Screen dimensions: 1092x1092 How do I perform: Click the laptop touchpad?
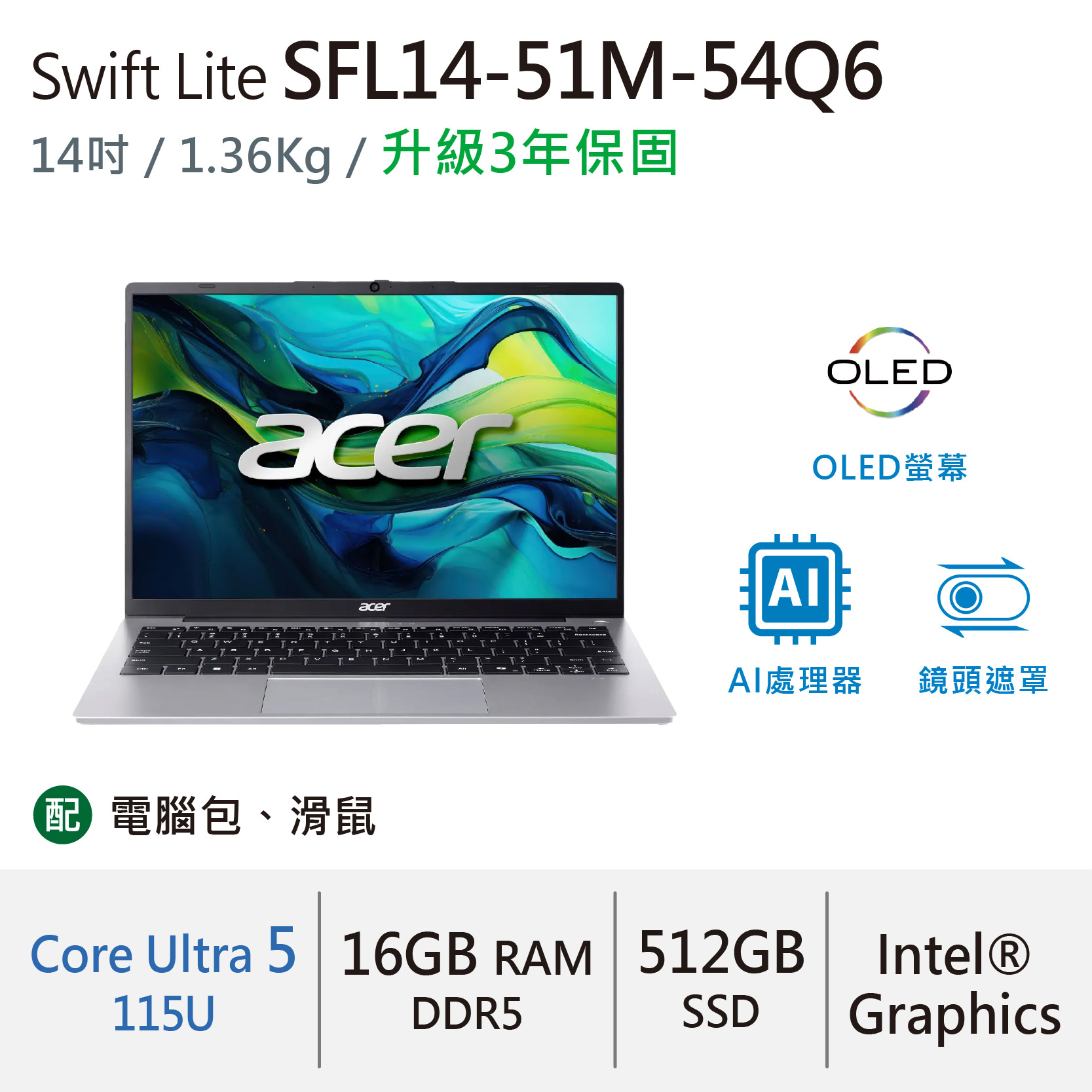tap(374, 696)
